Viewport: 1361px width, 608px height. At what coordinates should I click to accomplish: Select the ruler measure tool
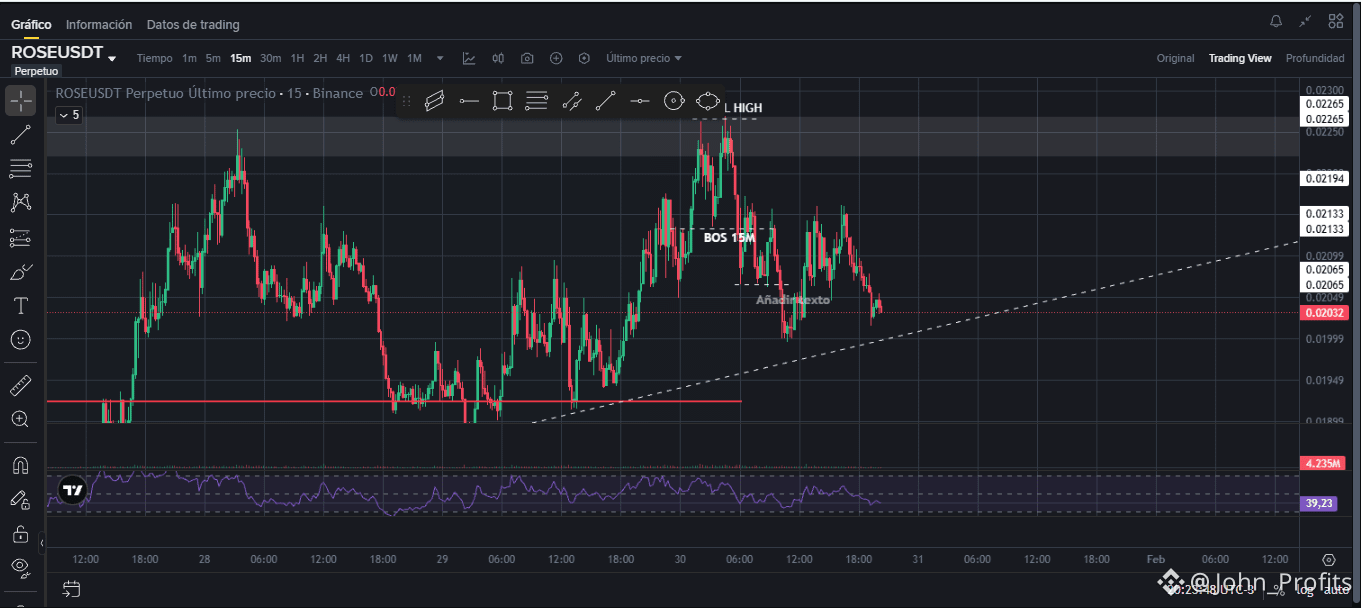pyautogui.click(x=20, y=385)
